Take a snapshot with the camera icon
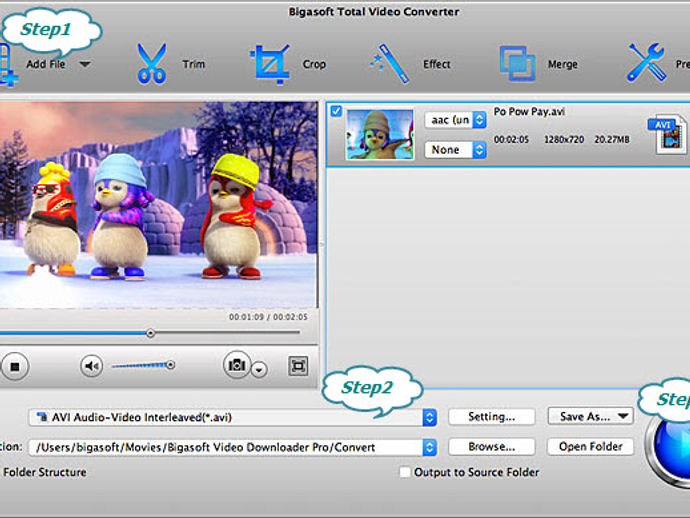This screenshot has height=518, width=690. (237, 365)
